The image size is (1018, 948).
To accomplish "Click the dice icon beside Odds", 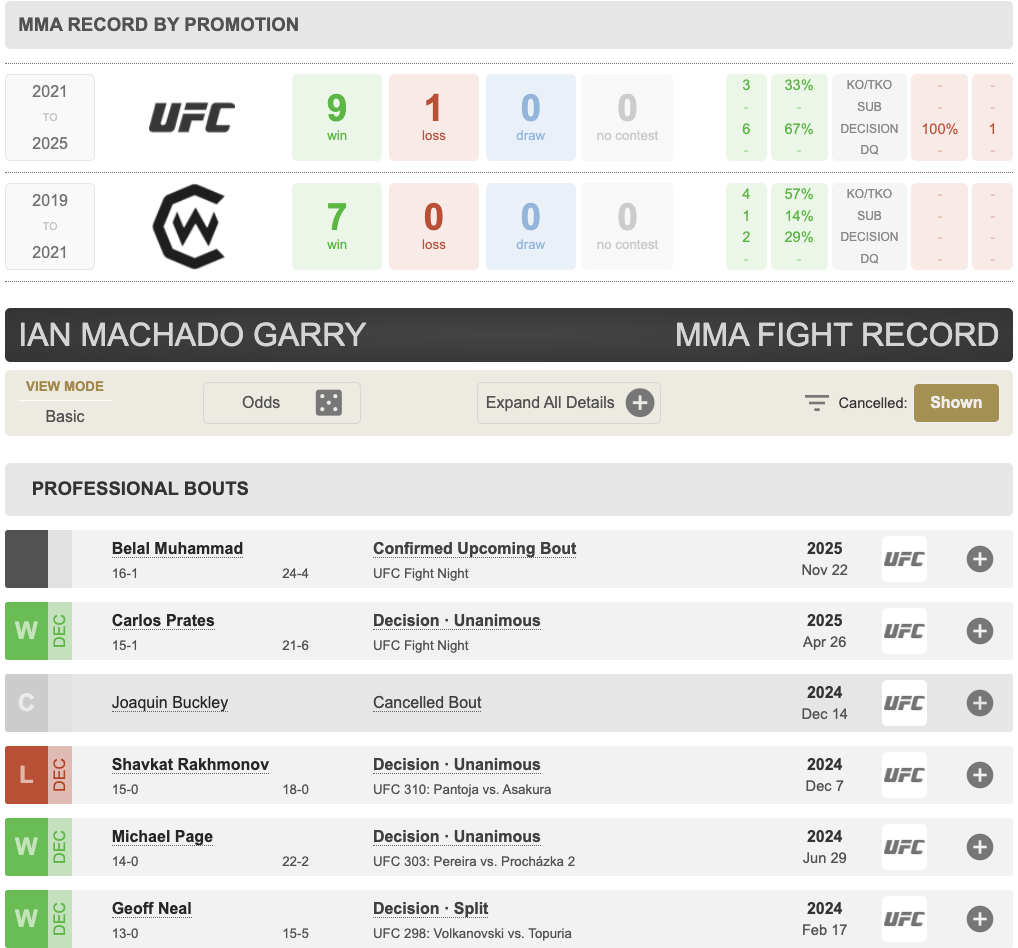I will pyautogui.click(x=328, y=403).
